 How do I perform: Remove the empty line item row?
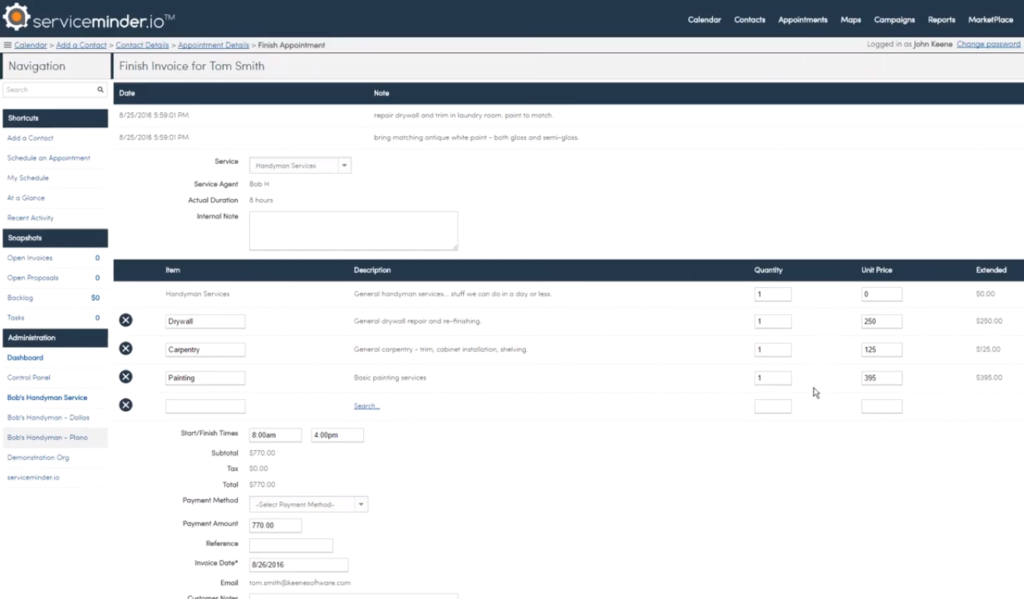pos(126,405)
